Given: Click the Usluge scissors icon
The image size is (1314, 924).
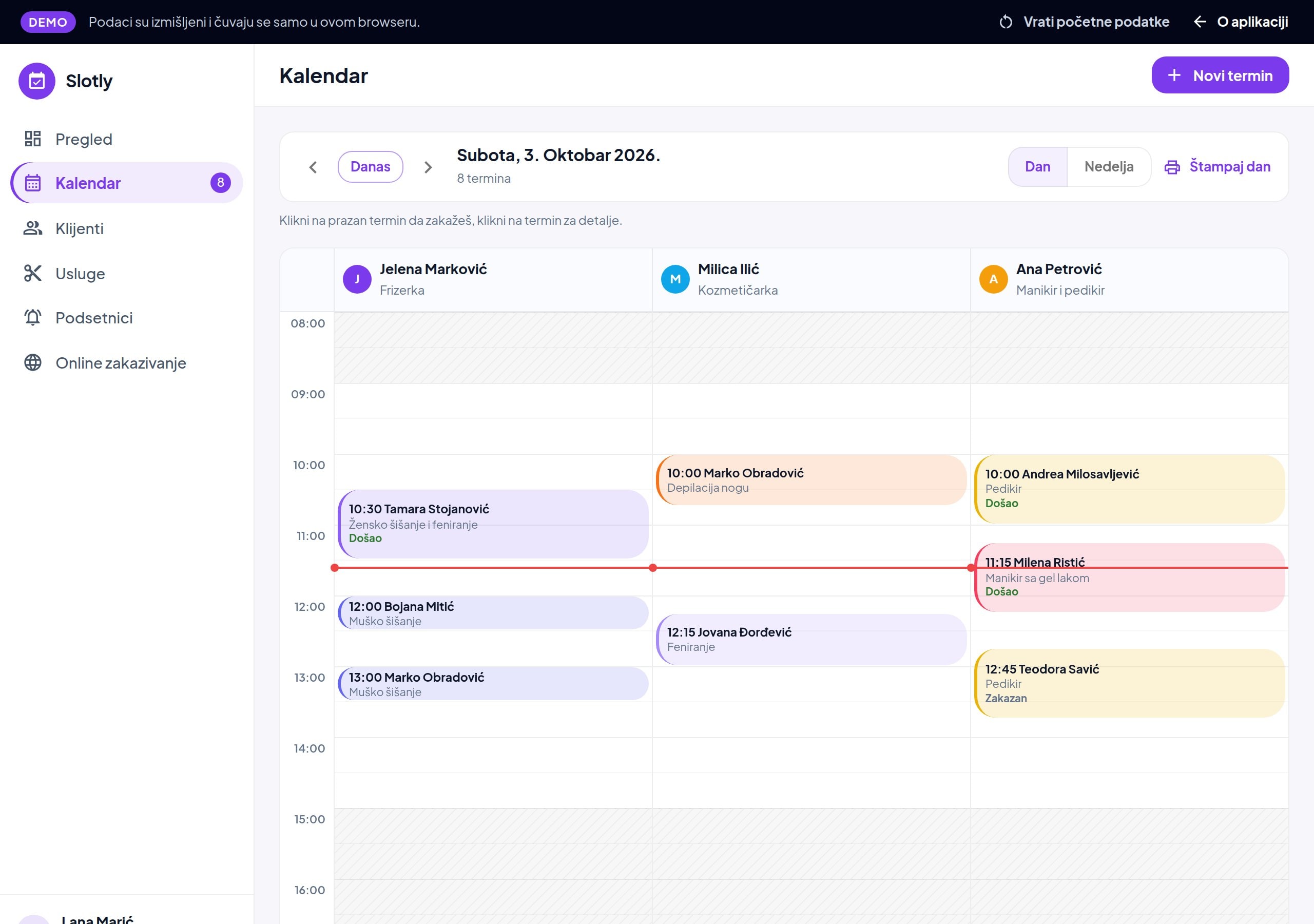Looking at the screenshot, I should (x=33, y=273).
